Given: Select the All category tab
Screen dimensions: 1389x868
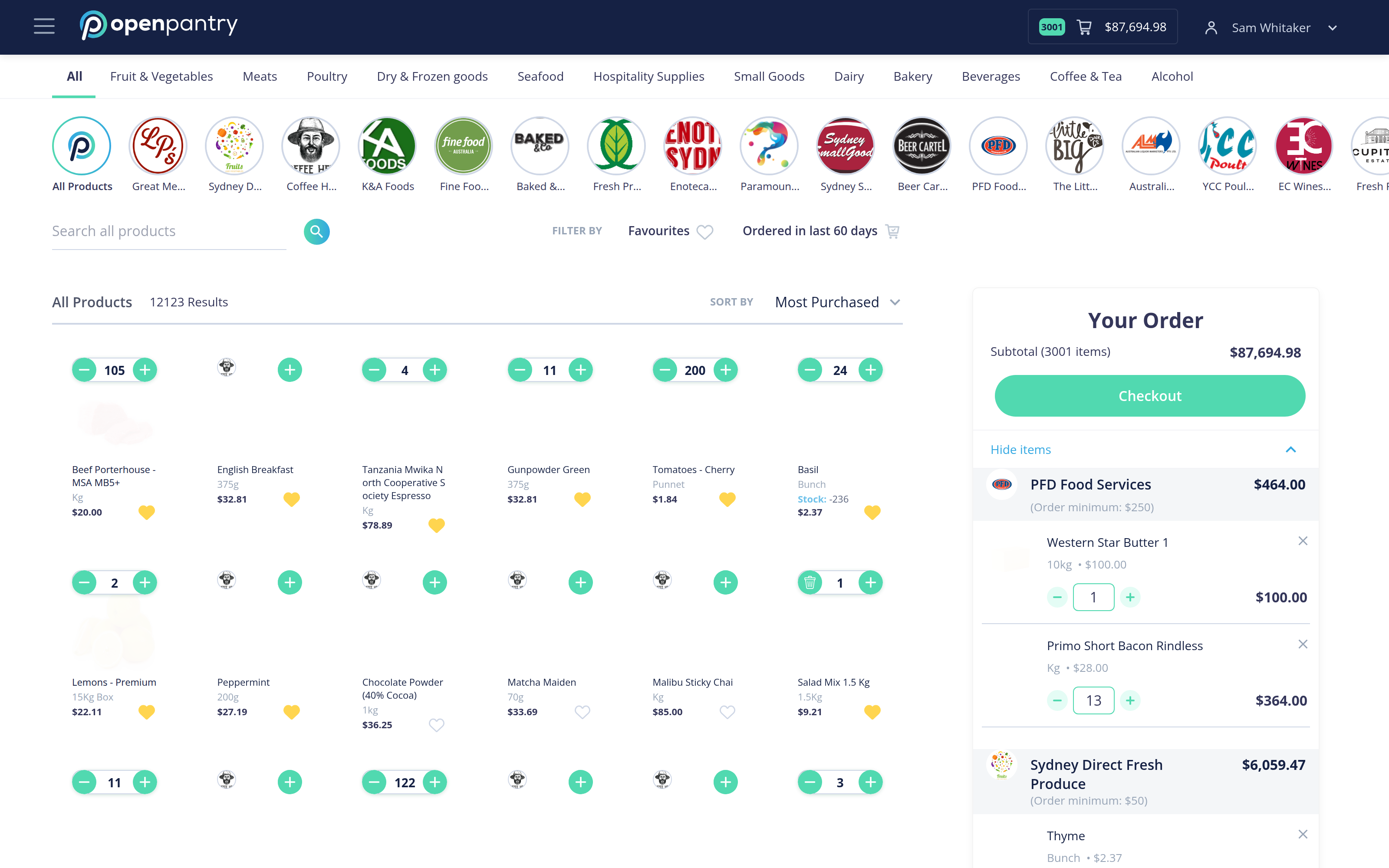Looking at the screenshot, I should pos(74,76).
